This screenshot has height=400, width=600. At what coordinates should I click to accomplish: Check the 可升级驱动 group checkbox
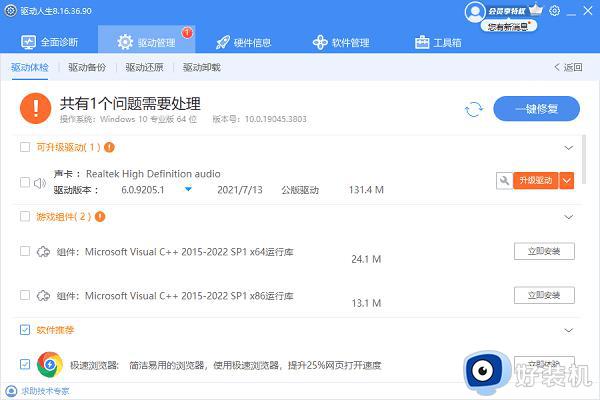[25, 147]
